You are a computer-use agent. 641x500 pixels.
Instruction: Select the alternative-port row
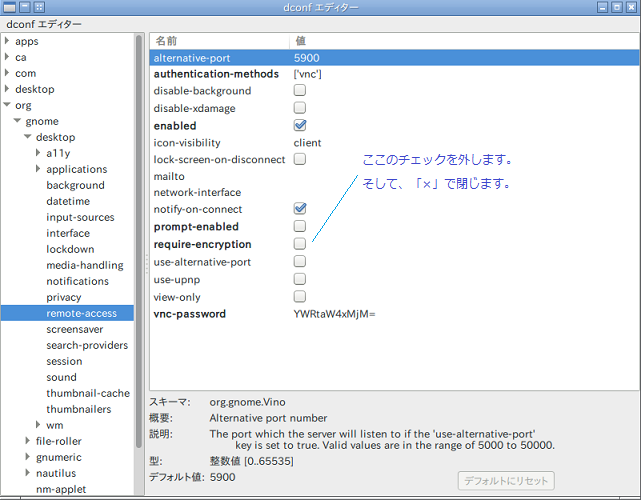394,58
